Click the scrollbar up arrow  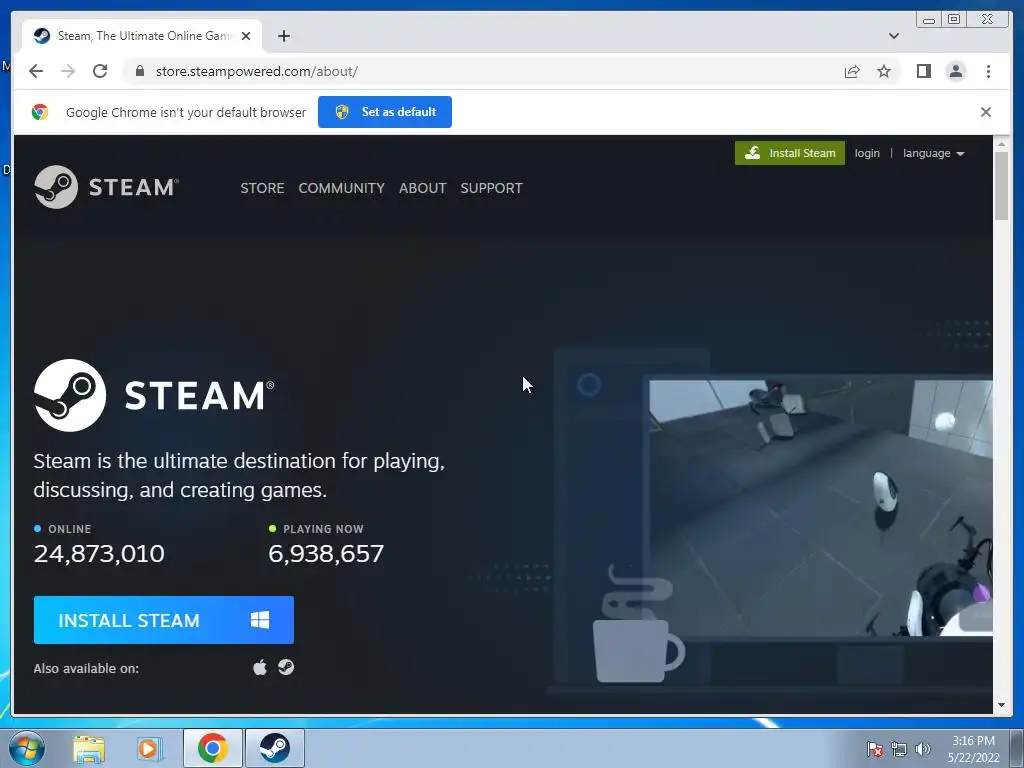[x=1001, y=144]
